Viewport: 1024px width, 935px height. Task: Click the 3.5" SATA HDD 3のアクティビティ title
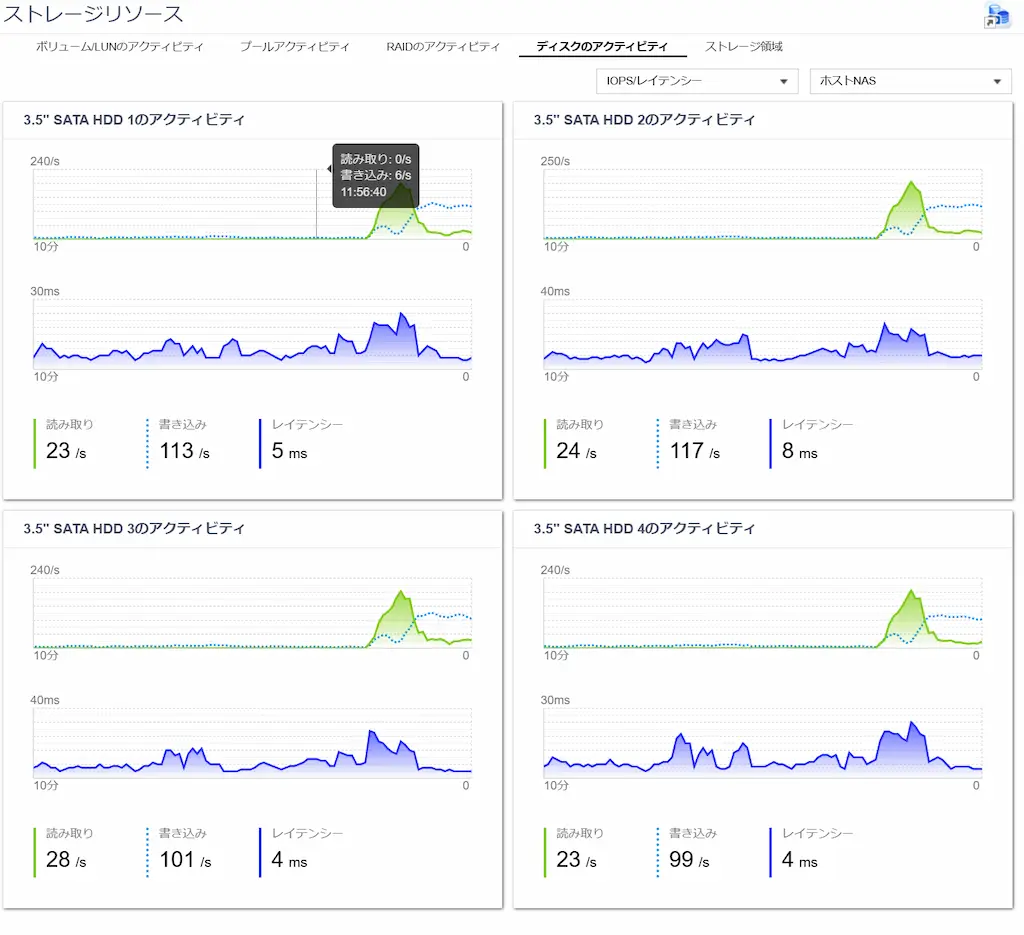pos(134,528)
